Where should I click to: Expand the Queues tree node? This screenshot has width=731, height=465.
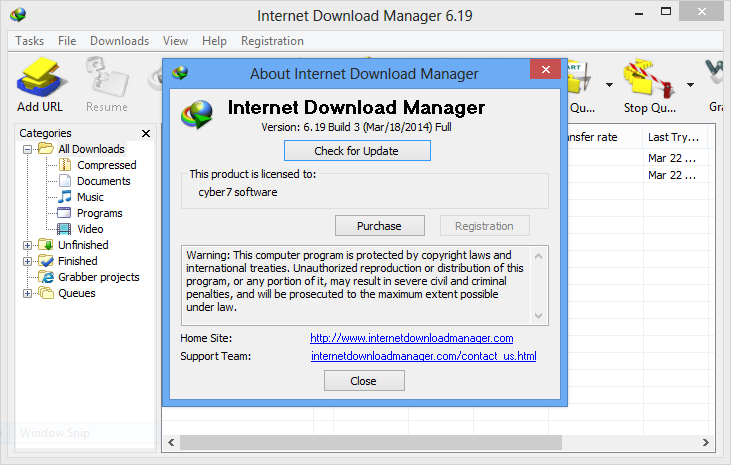click(28, 293)
